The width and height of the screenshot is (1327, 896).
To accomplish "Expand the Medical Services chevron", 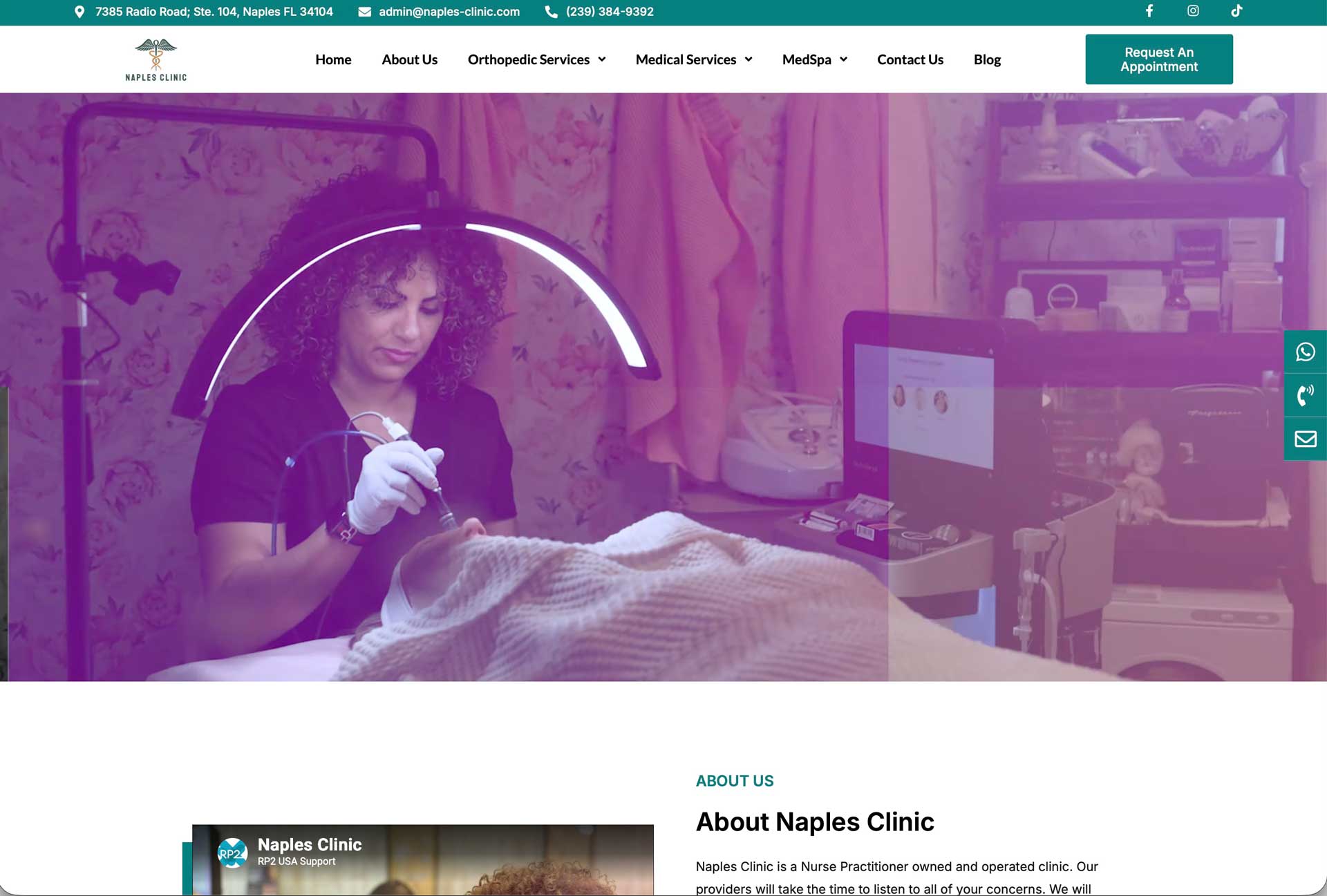I will click(x=749, y=59).
